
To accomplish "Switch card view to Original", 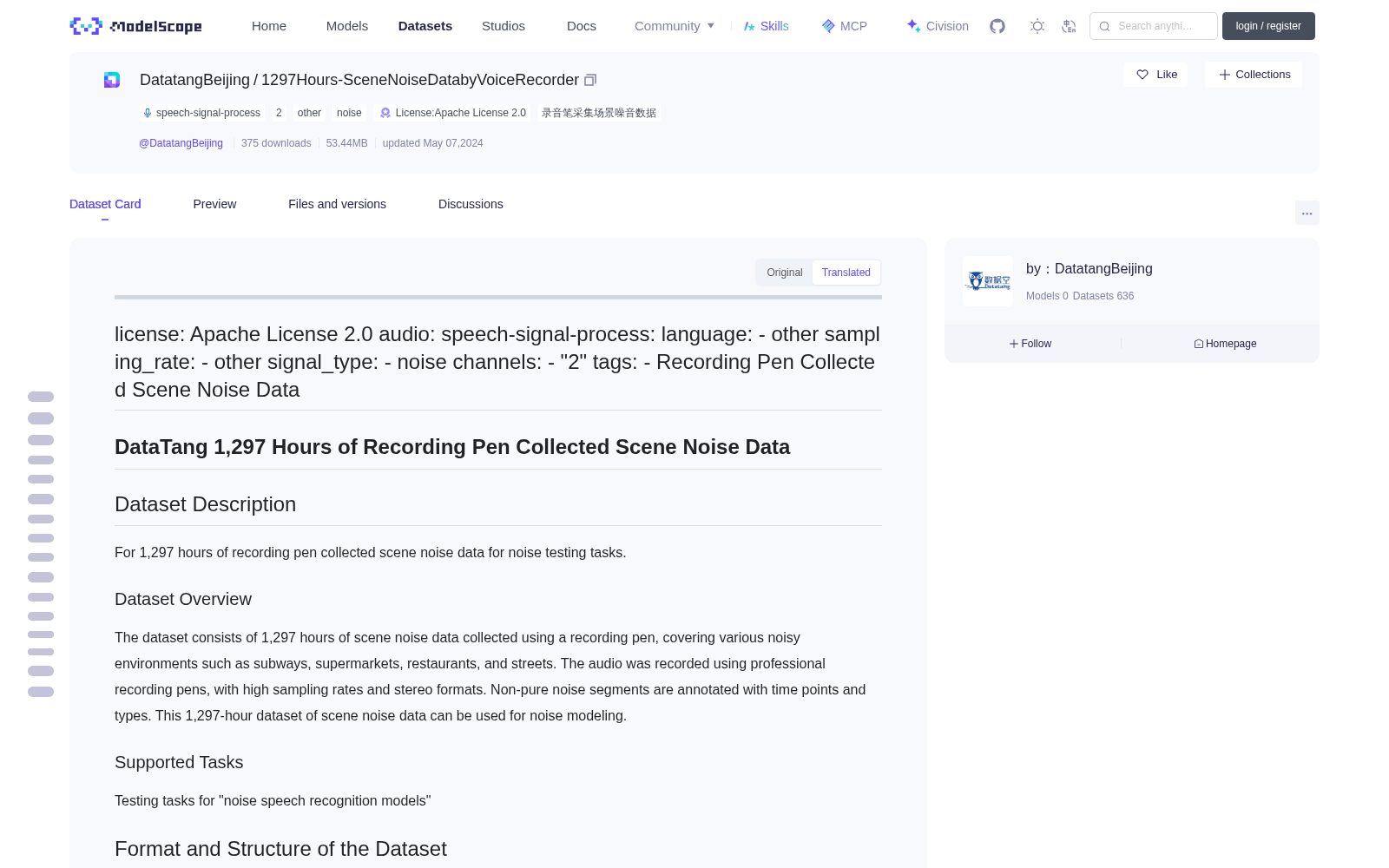I will [785, 273].
